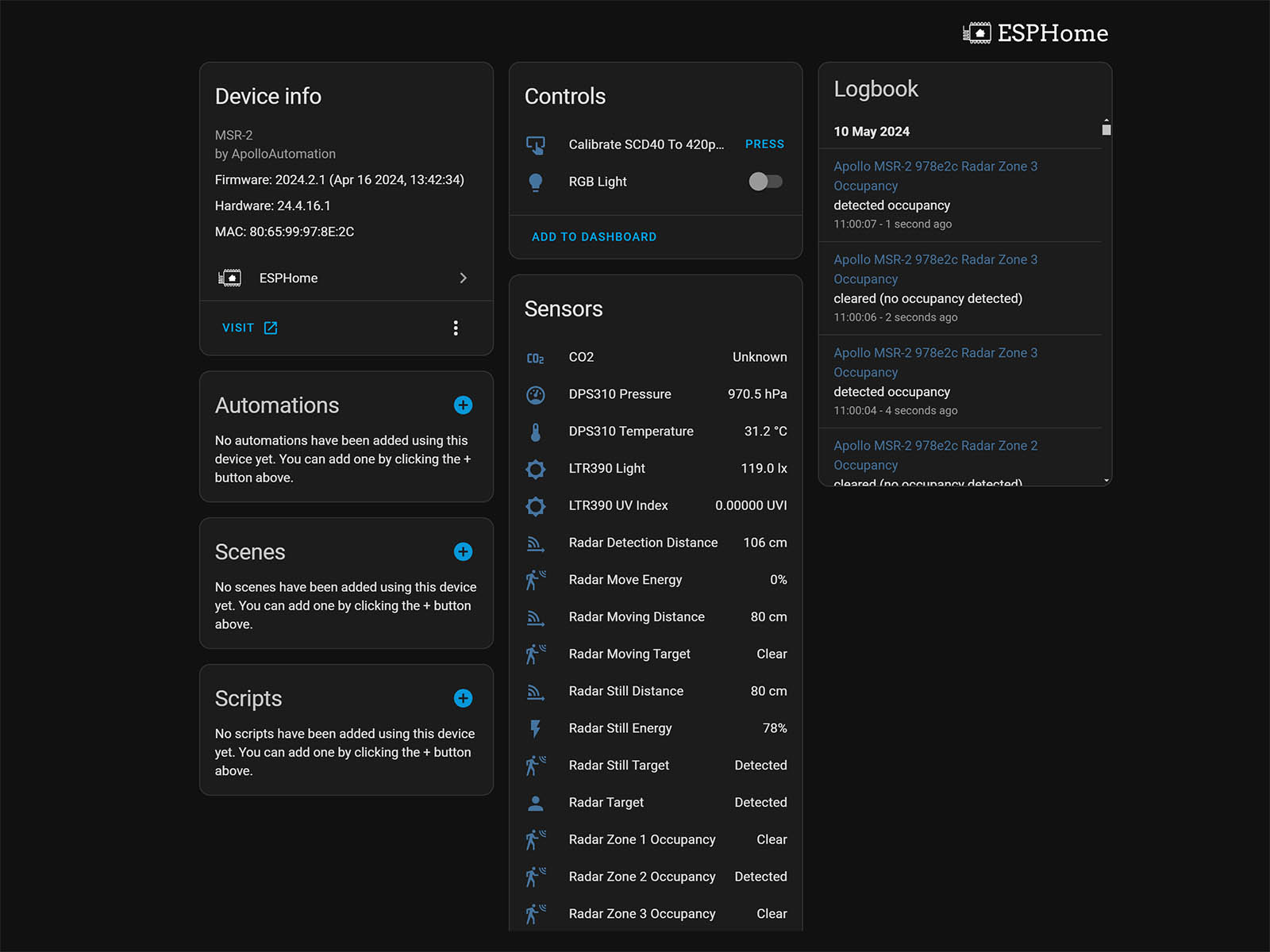Click the add script plus icon
Image resolution: width=1270 pixels, height=952 pixels.
point(463,698)
